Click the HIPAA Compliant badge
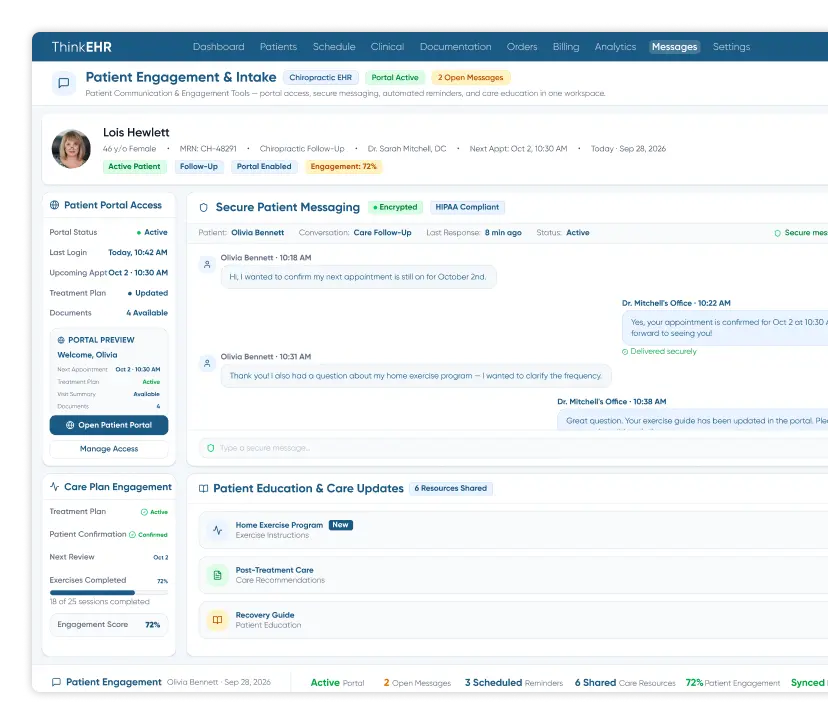This screenshot has width=828, height=724. [467, 208]
